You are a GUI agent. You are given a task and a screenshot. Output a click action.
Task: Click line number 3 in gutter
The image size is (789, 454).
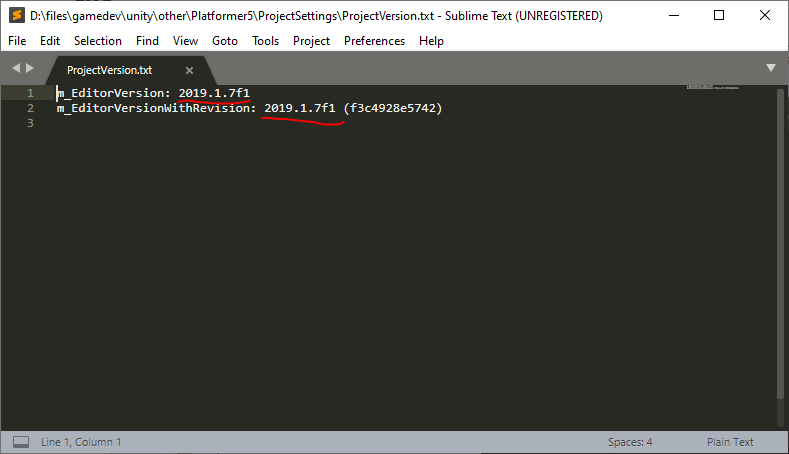point(30,123)
